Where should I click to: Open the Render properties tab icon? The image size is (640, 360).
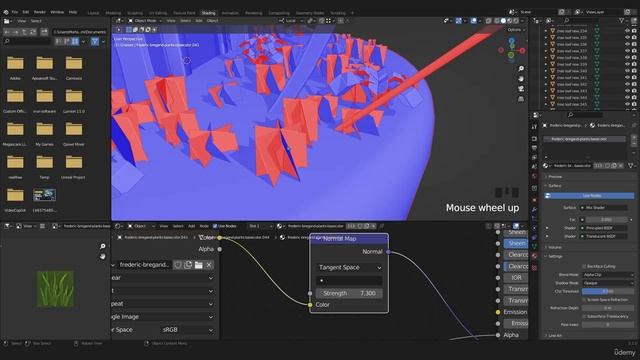click(534, 138)
